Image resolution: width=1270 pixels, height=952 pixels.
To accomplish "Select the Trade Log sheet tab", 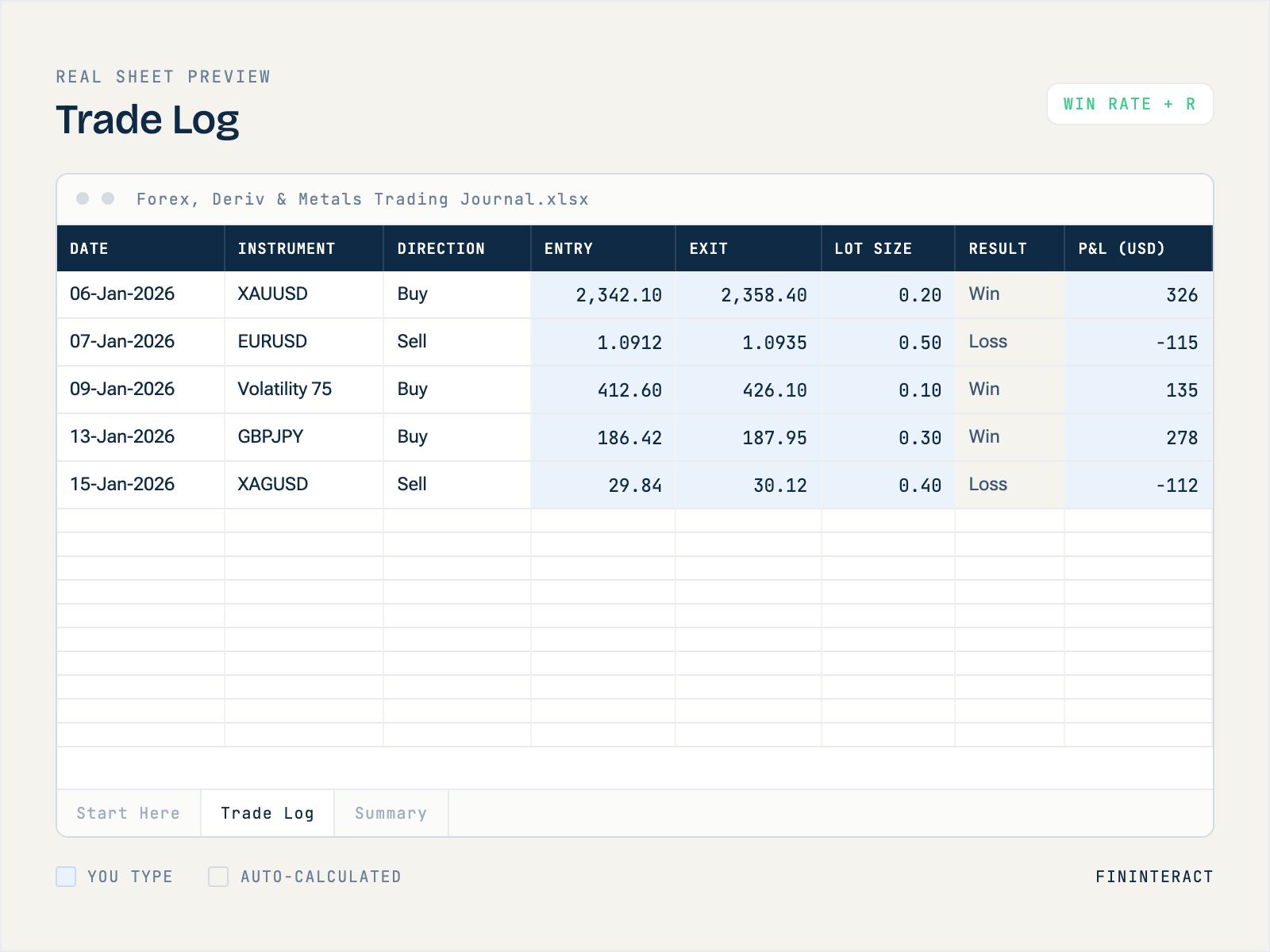I will point(267,813).
